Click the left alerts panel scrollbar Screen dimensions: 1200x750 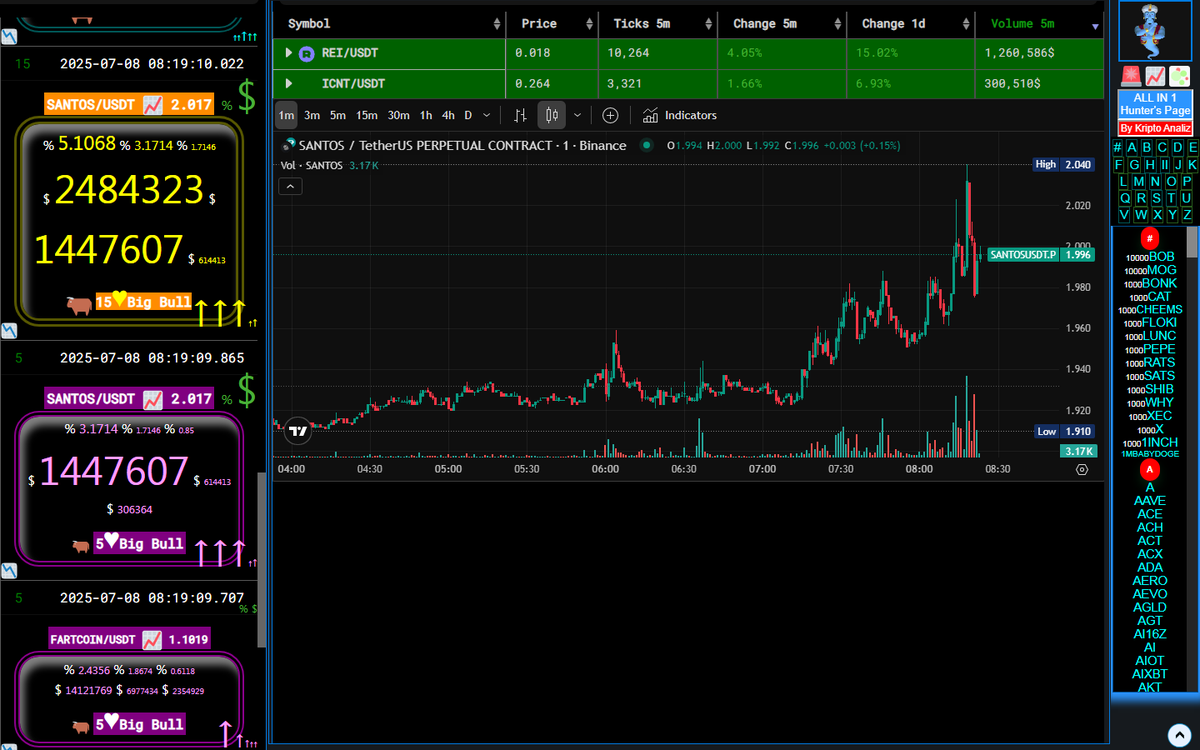pyautogui.click(x=264, y=560)
